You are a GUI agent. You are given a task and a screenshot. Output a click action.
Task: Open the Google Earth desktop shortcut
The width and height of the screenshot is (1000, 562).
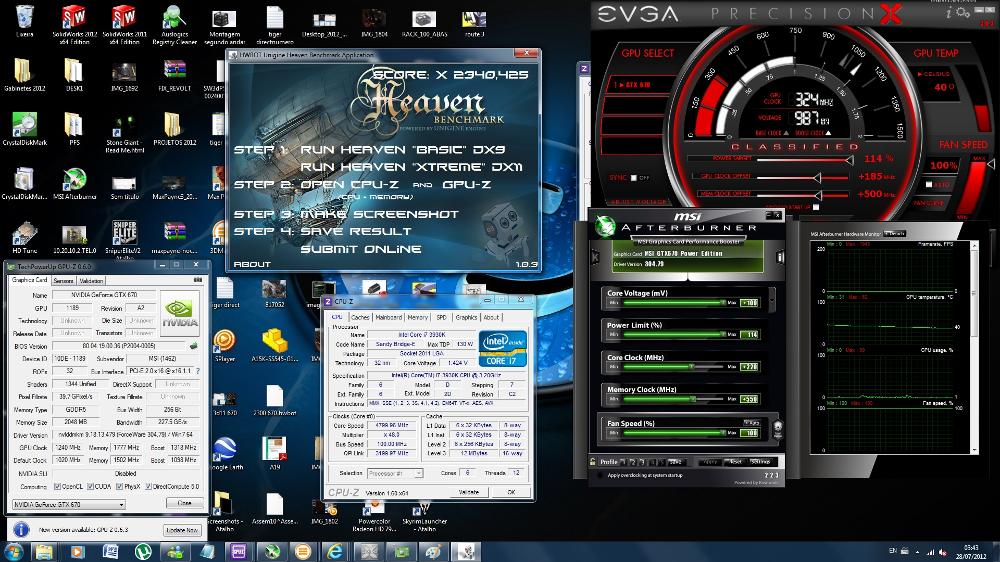(224, 454)
